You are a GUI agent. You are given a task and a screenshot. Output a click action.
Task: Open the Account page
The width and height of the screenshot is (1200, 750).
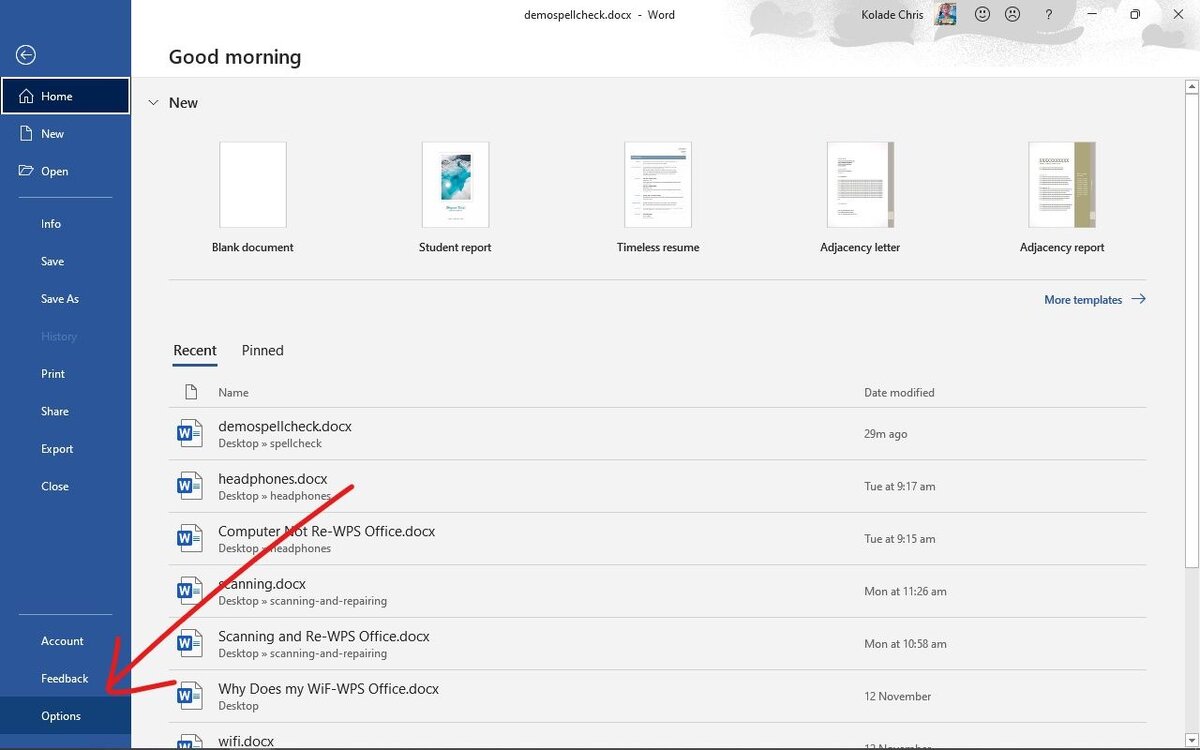[x=65, y=641]
